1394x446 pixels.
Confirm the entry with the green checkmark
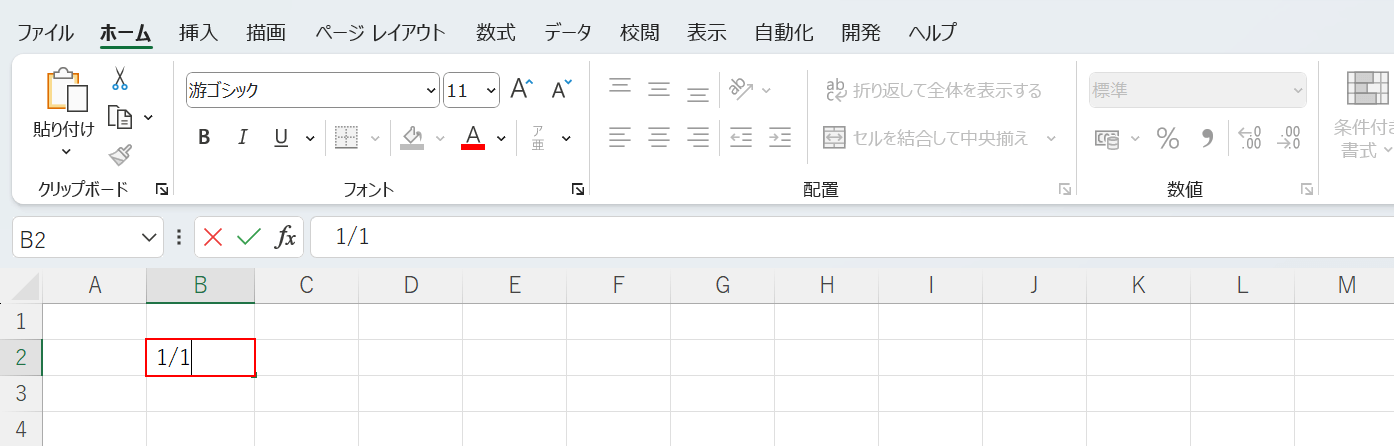(248, 237)
